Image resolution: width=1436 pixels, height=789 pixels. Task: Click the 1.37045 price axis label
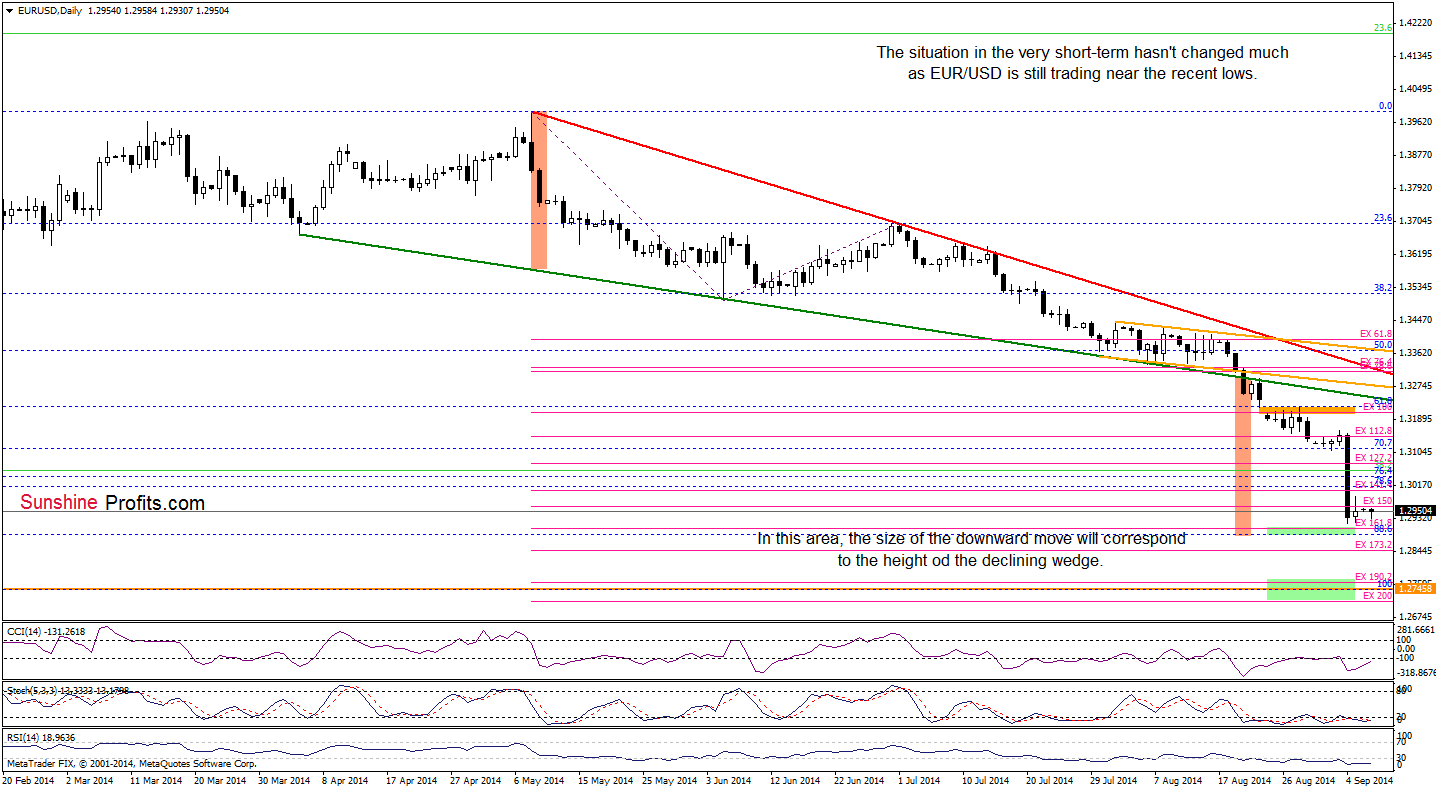(1414, 220)
